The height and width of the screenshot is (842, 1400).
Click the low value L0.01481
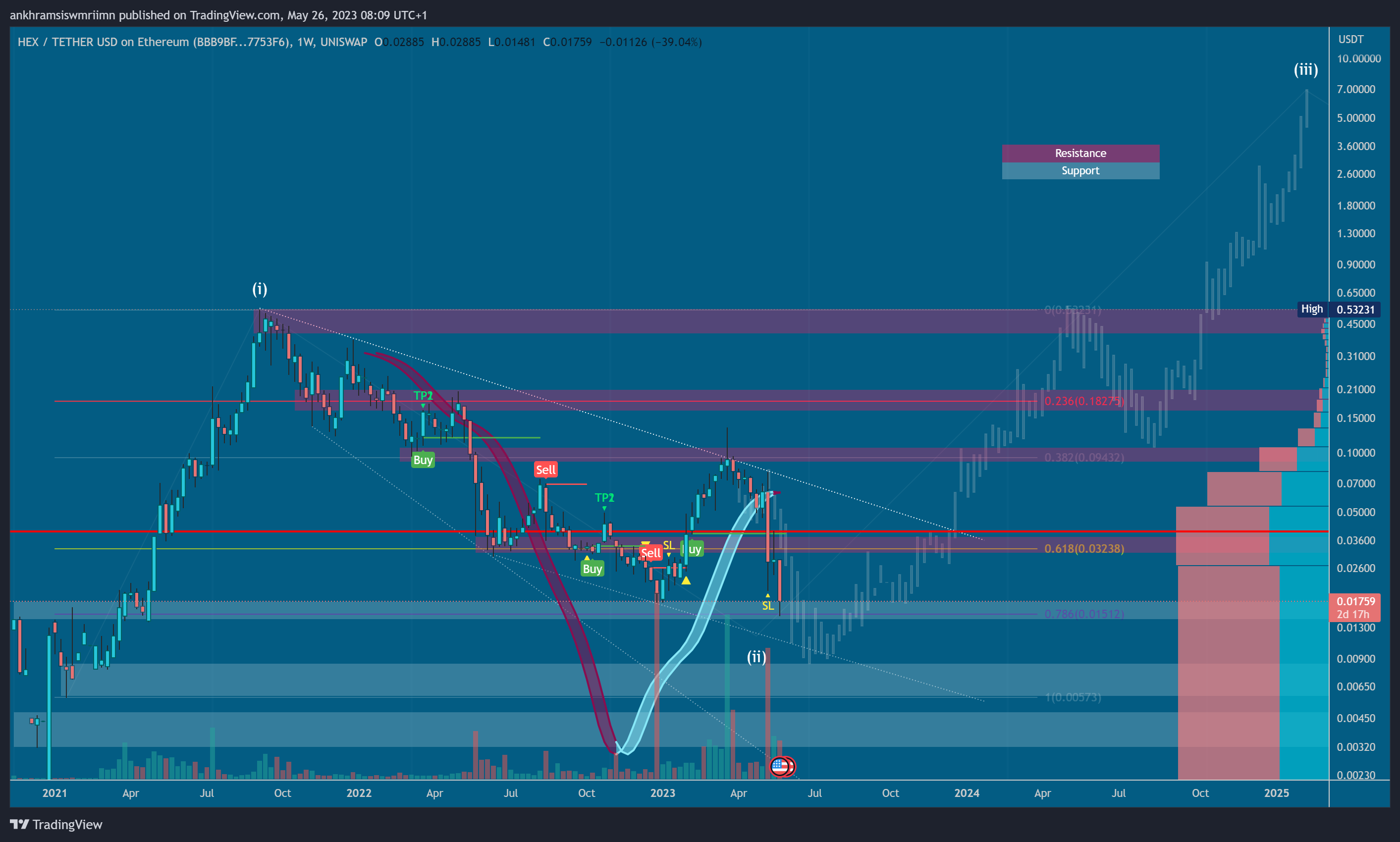(x=511, y=42)
